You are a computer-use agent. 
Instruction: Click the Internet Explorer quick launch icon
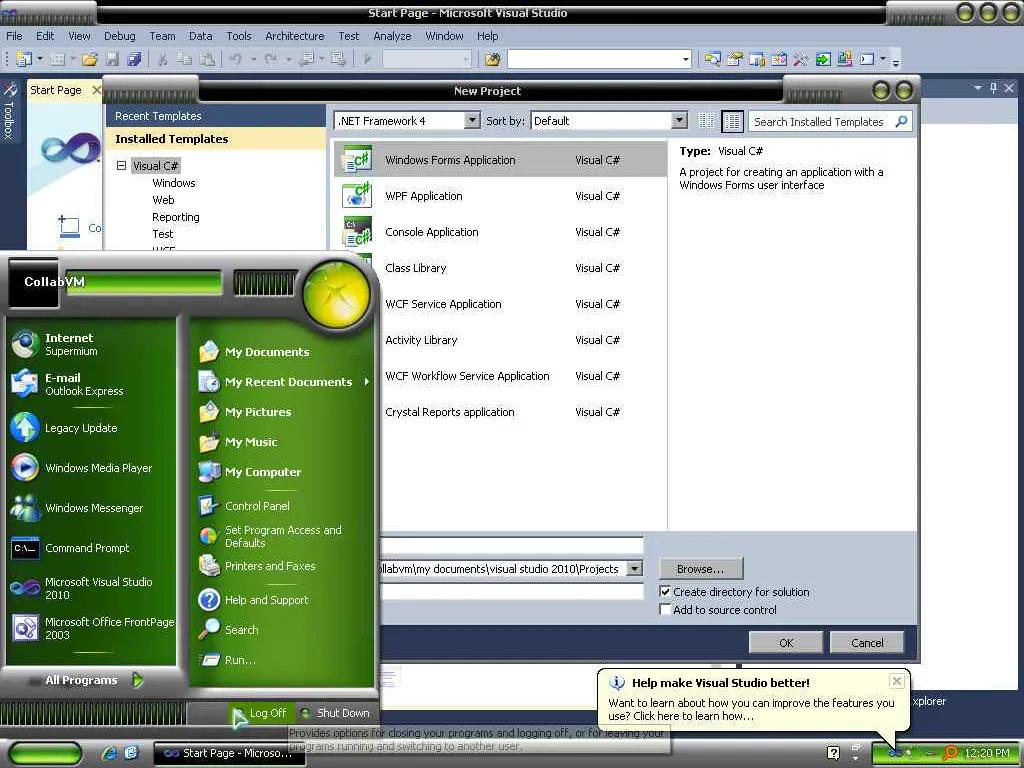tap(110, 753)
